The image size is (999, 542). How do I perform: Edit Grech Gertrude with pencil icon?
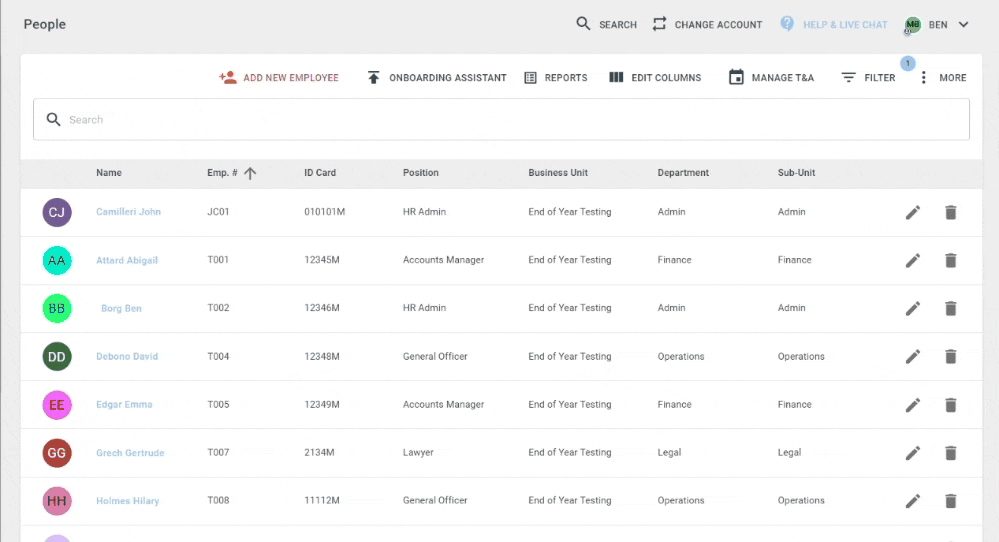(x=913, y=453)
